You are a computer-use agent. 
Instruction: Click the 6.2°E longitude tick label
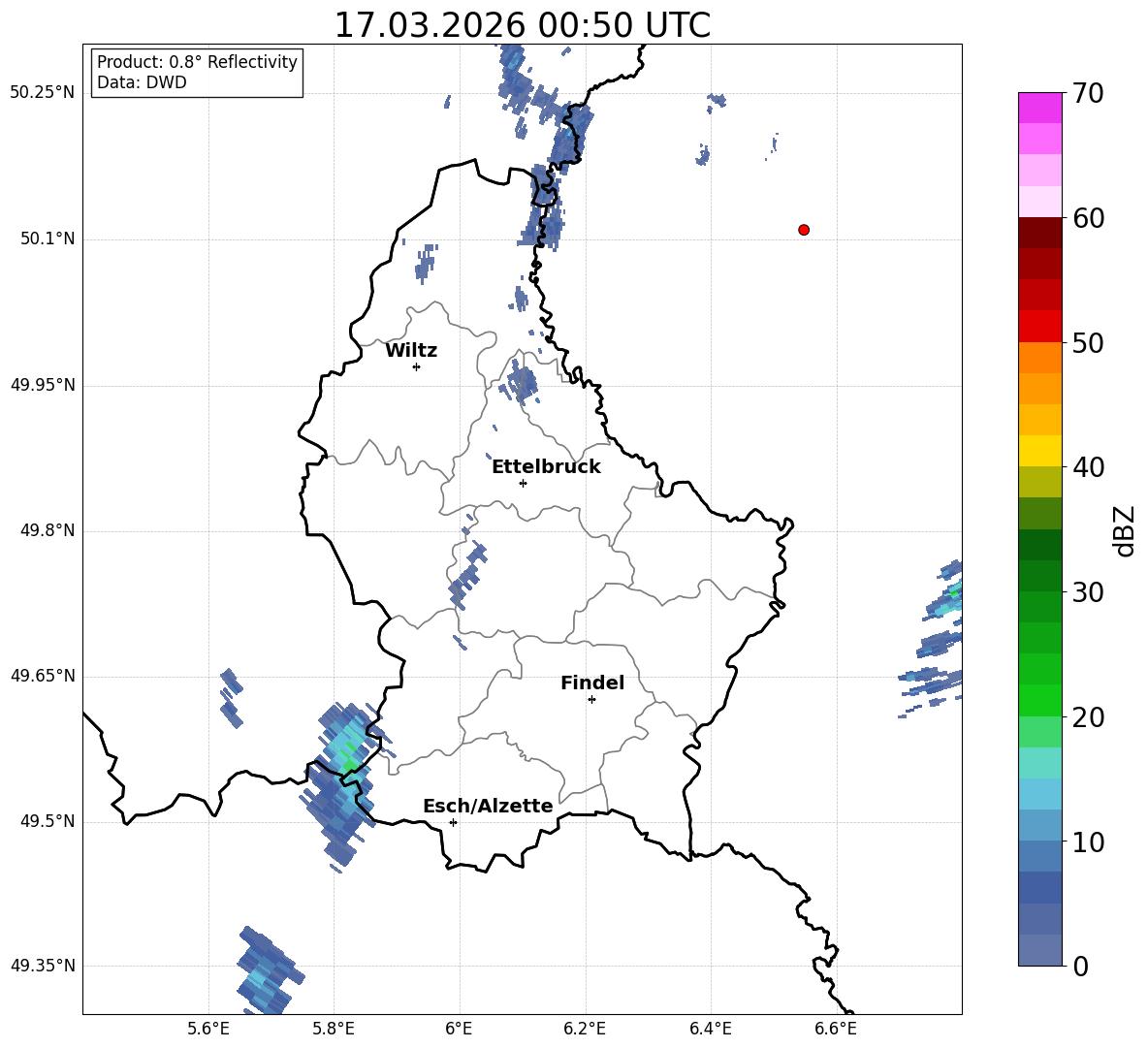pyautogui.click(x=585, y=1029)
